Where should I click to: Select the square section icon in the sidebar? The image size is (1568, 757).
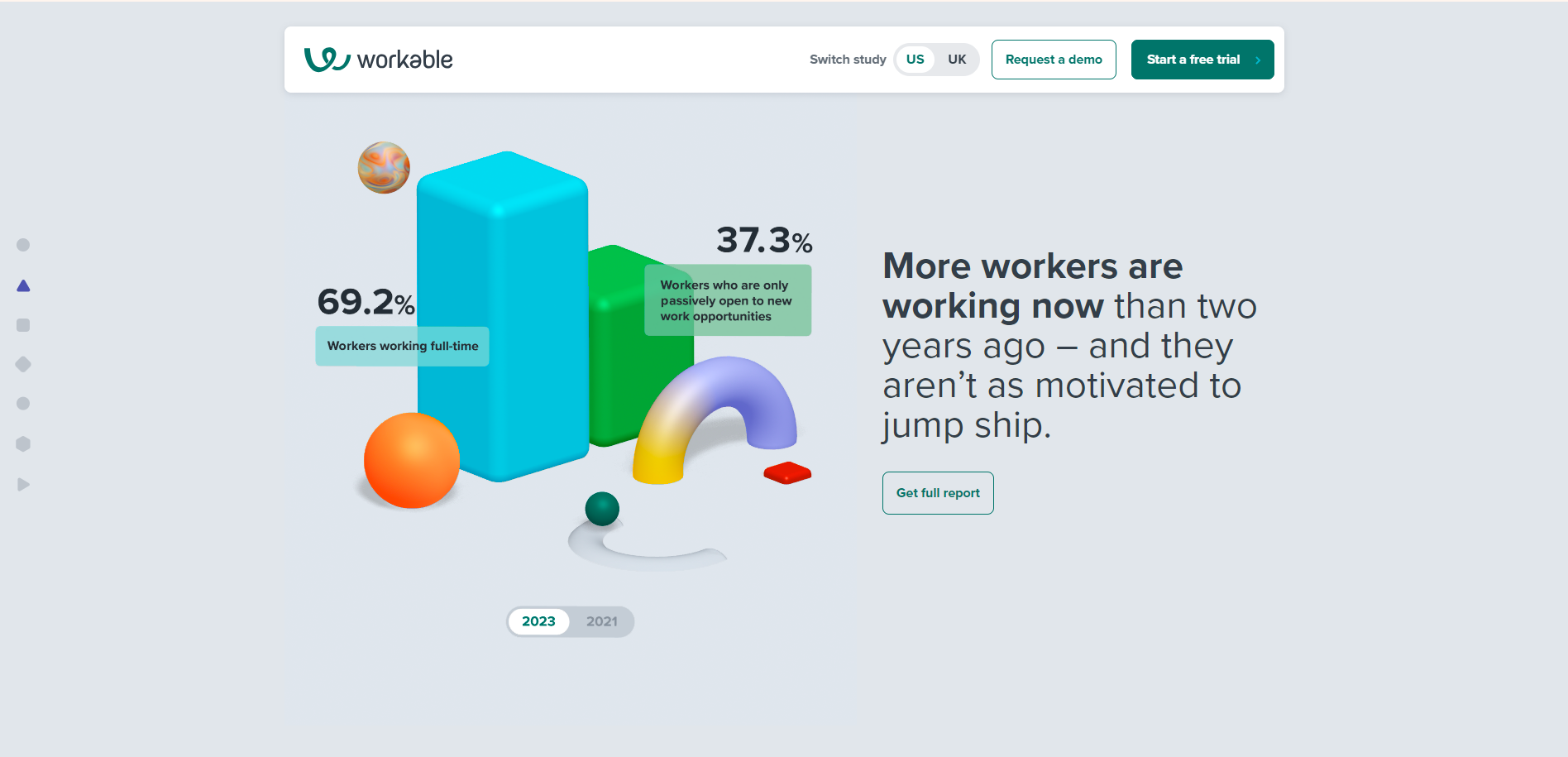(22, 324)
